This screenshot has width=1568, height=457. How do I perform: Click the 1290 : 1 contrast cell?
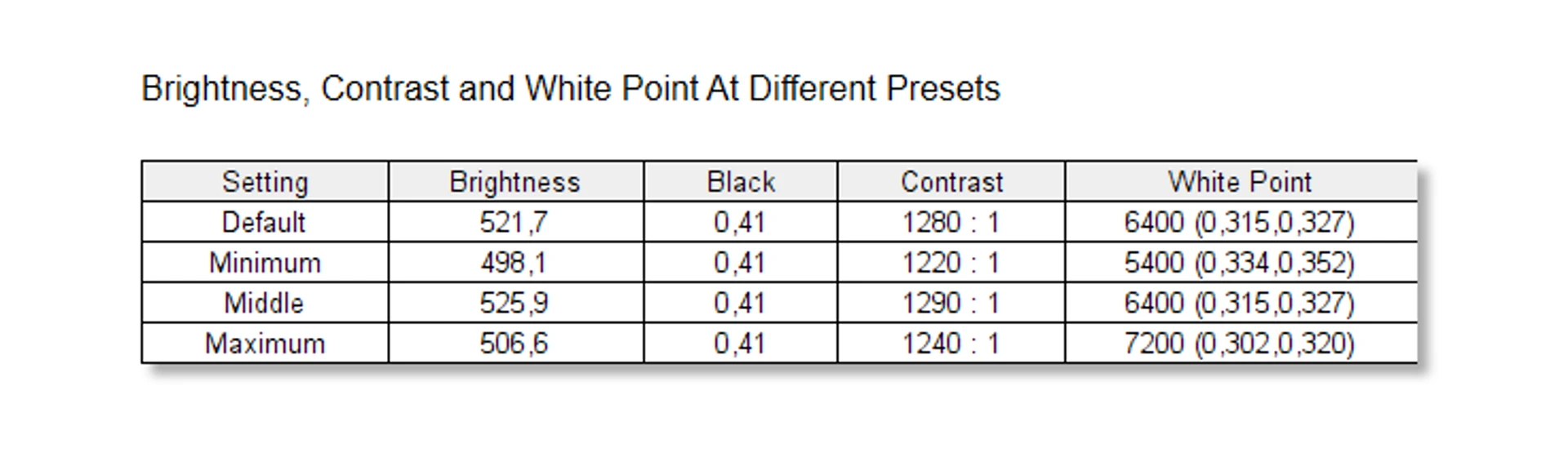951,303
